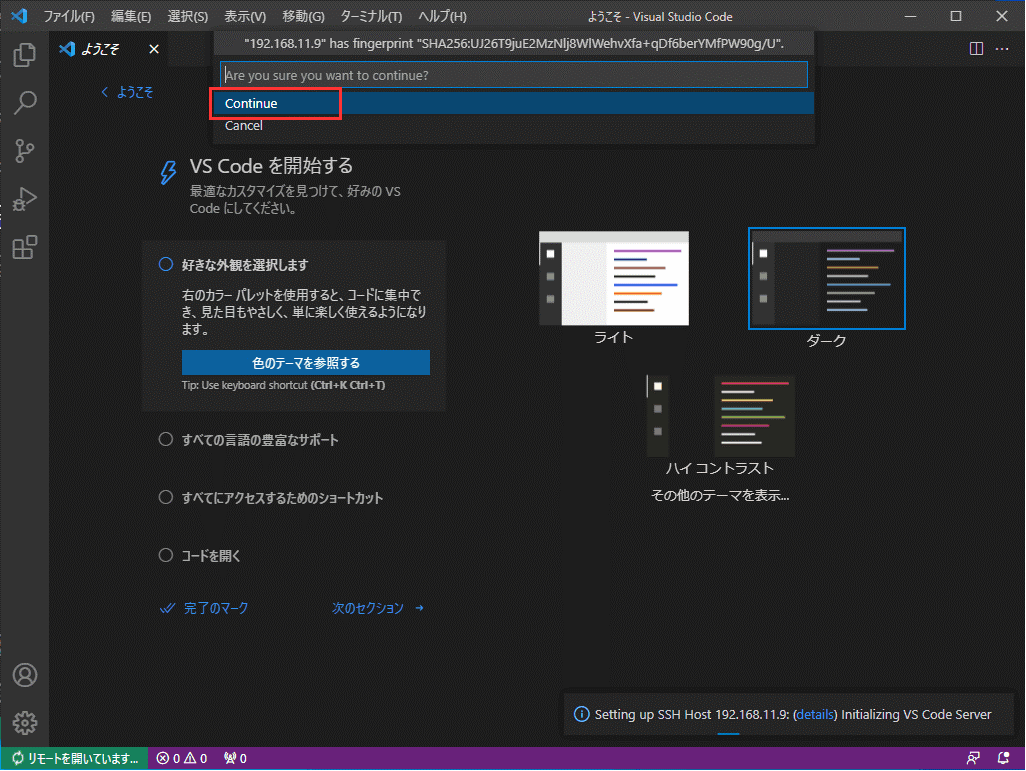Click その他のテーマを表示... link
This screenshot has width=1026, height=771.
pyautogui.click(x=720, y=495)
